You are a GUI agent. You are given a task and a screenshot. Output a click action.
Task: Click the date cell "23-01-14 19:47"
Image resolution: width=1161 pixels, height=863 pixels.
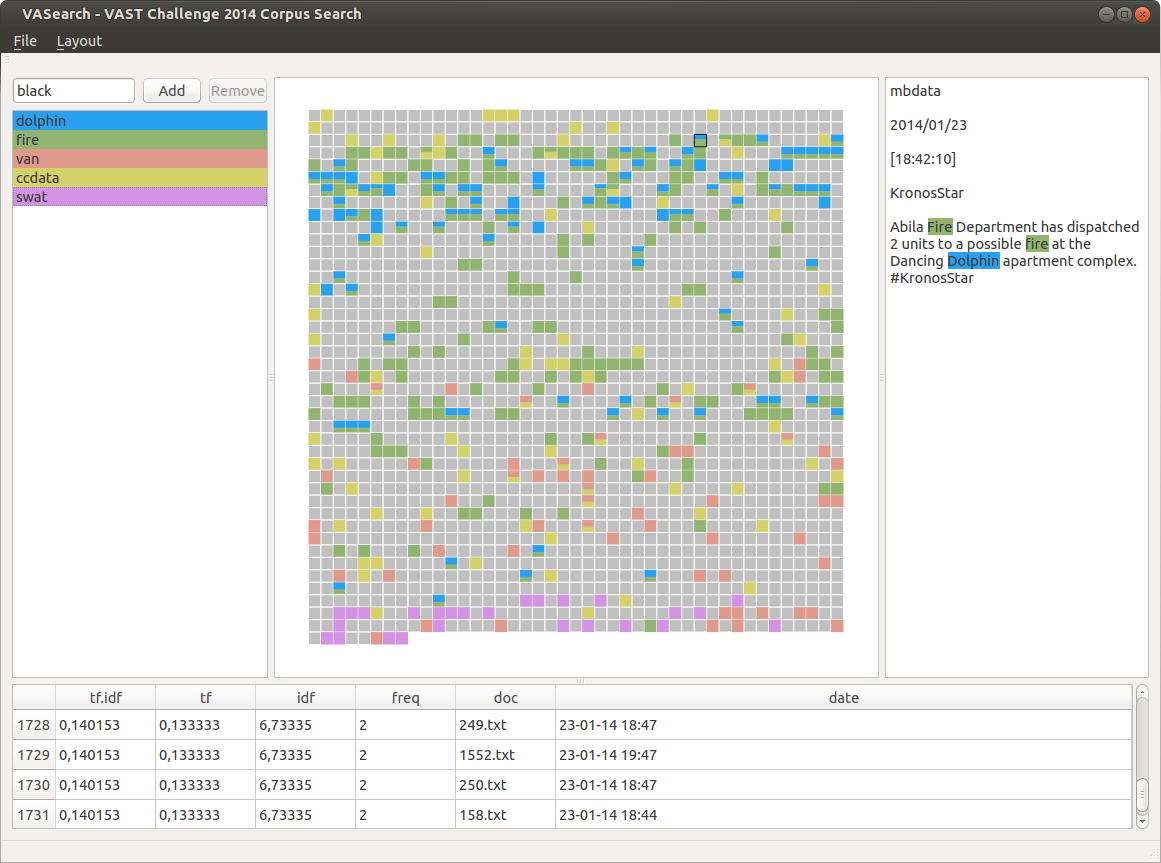click(x=843, y=755)
